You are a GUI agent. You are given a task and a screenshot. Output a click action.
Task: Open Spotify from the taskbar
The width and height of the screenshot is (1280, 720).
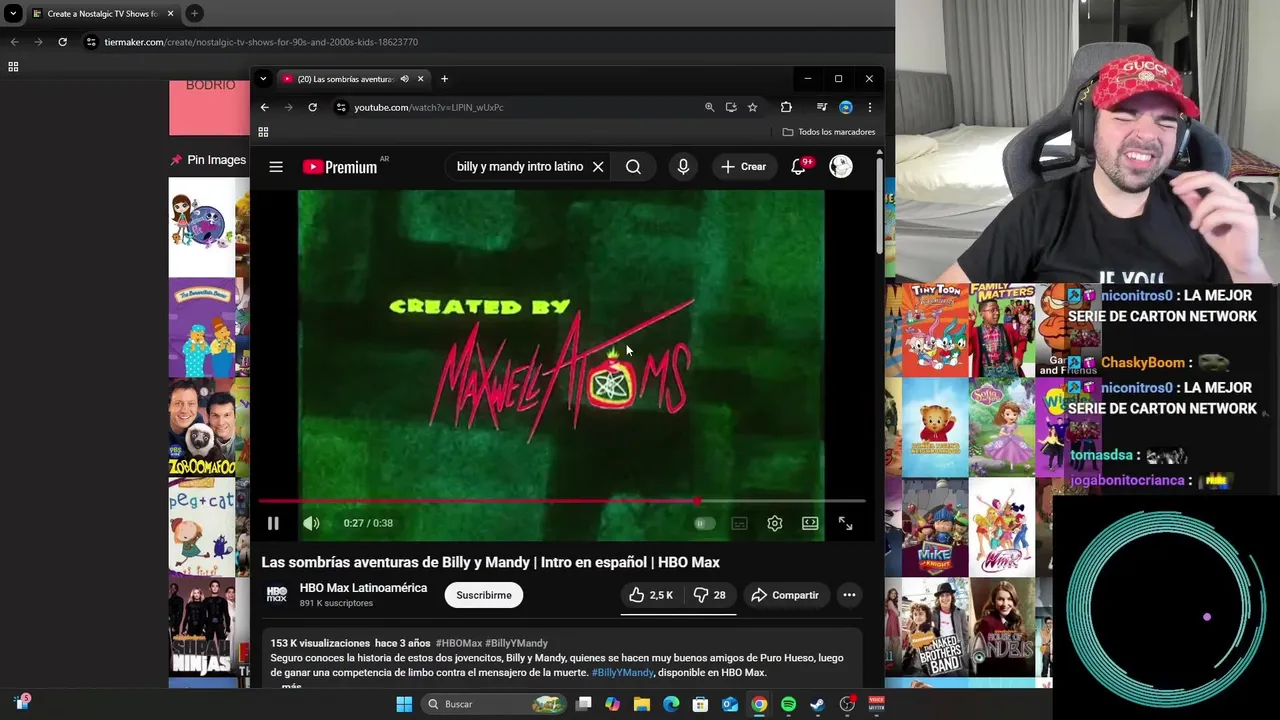[x=788, y=704]
